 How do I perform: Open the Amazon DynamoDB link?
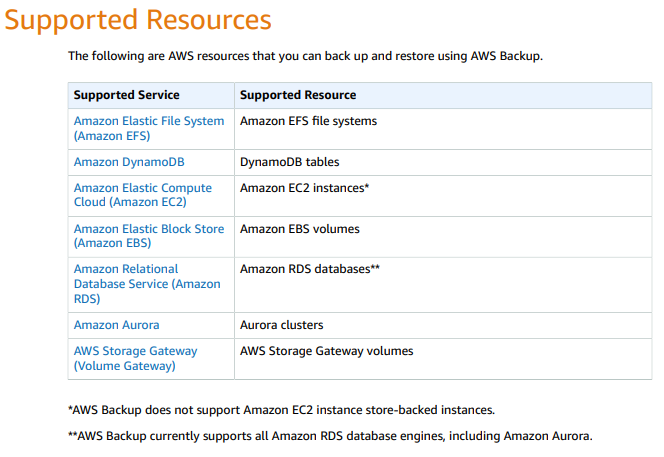pyautogui.click(x=129, y=162)
